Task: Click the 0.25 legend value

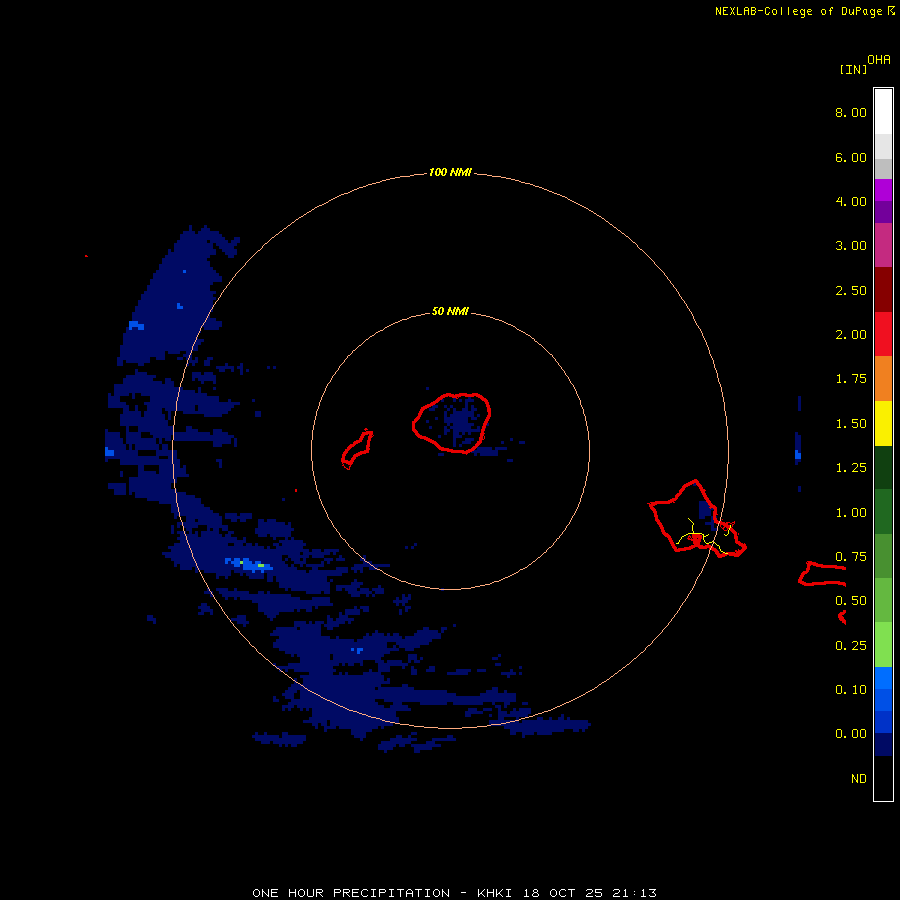Action: click(851, 646)
